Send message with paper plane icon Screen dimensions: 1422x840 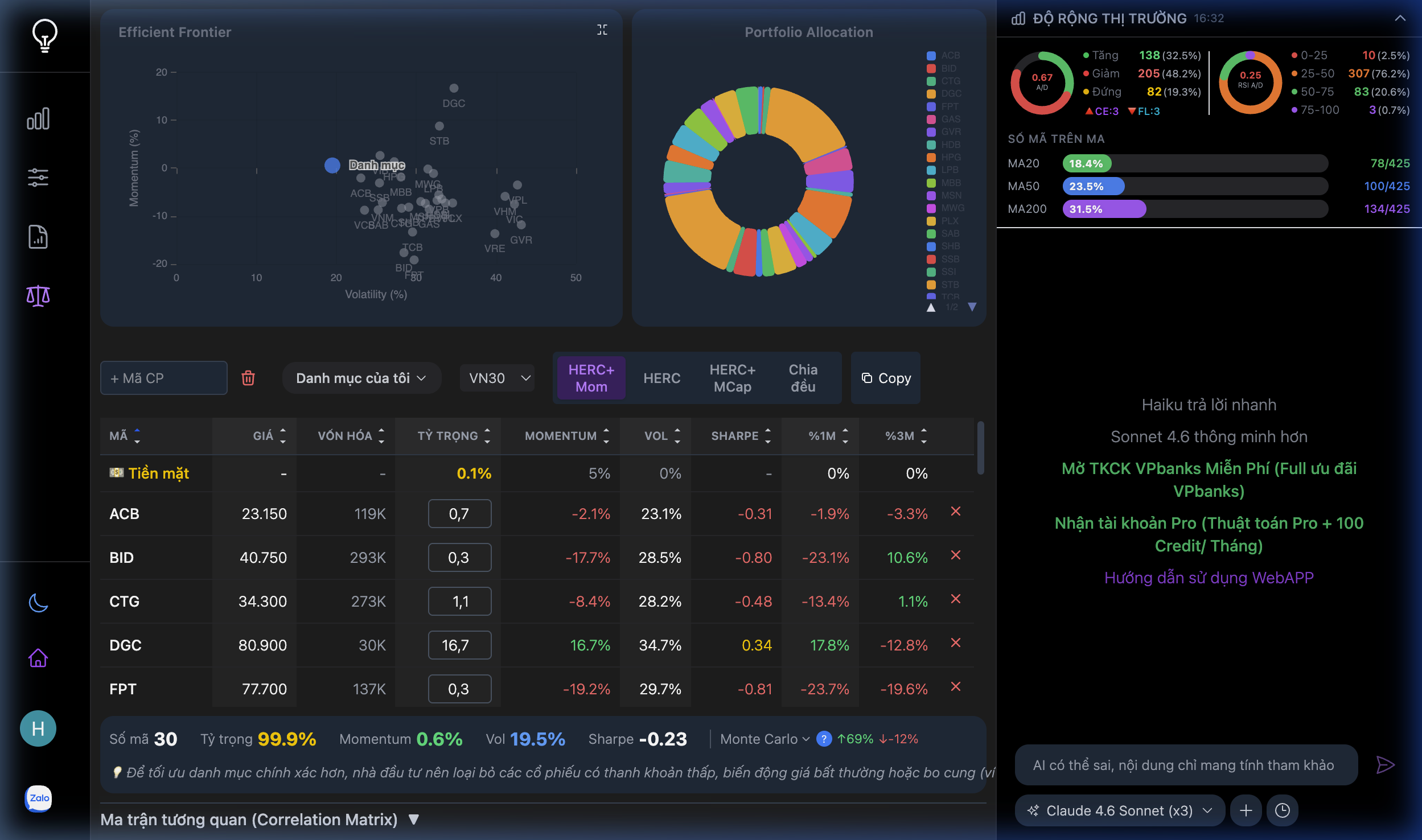(1384, 765)
